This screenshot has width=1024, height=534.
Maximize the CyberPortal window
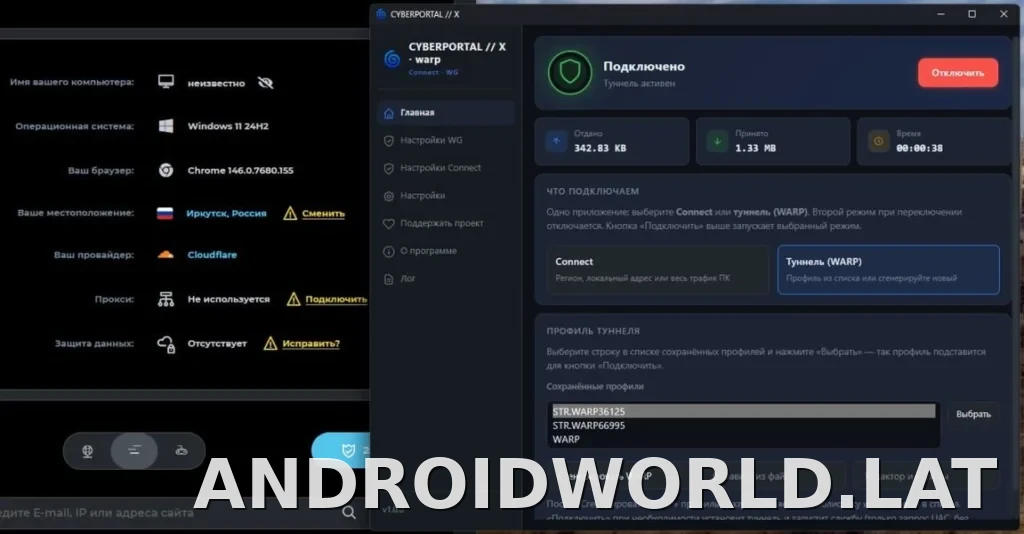click(x=972, y=14)
